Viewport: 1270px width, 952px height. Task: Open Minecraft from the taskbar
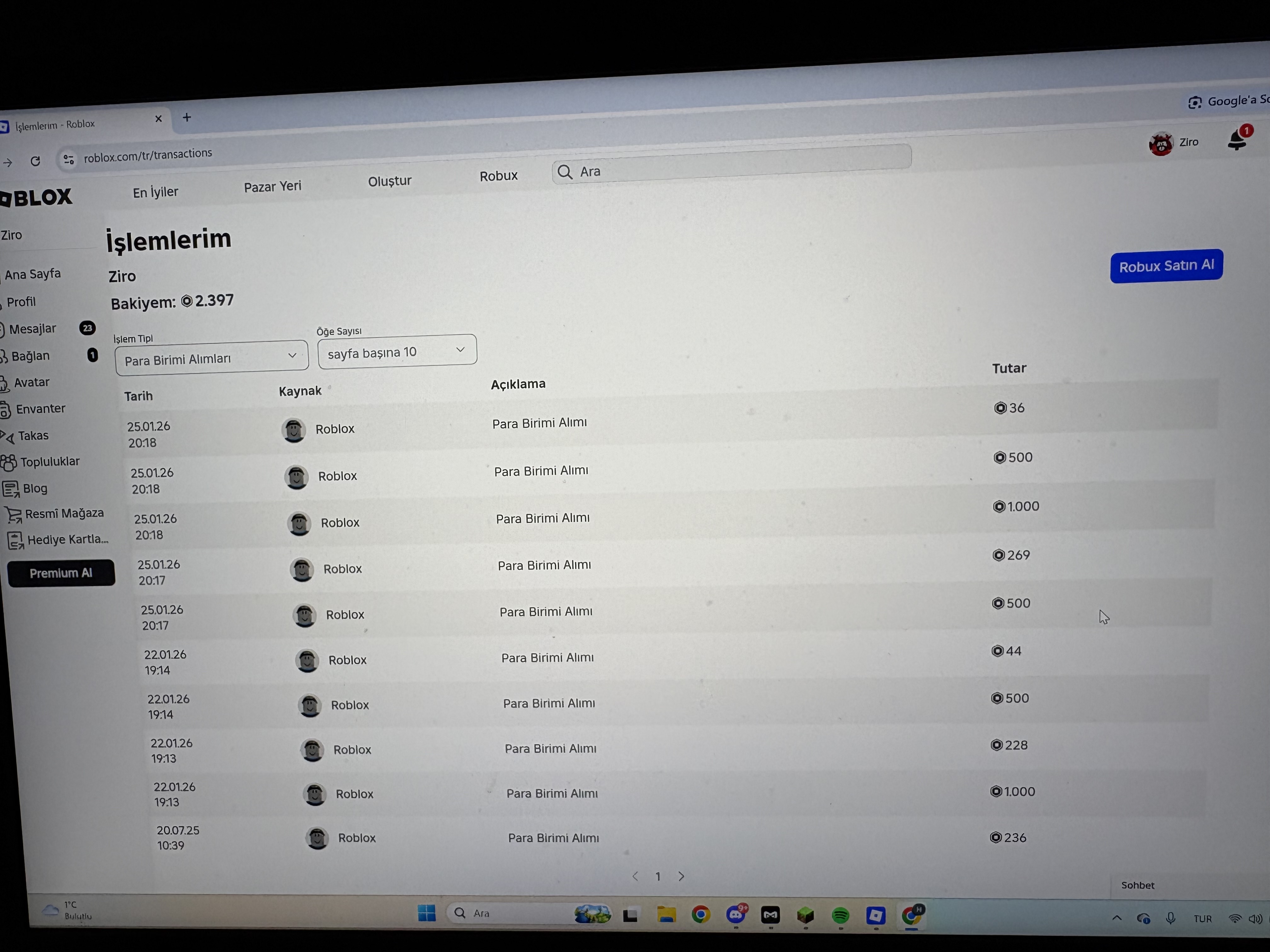(x=805, y=915)
